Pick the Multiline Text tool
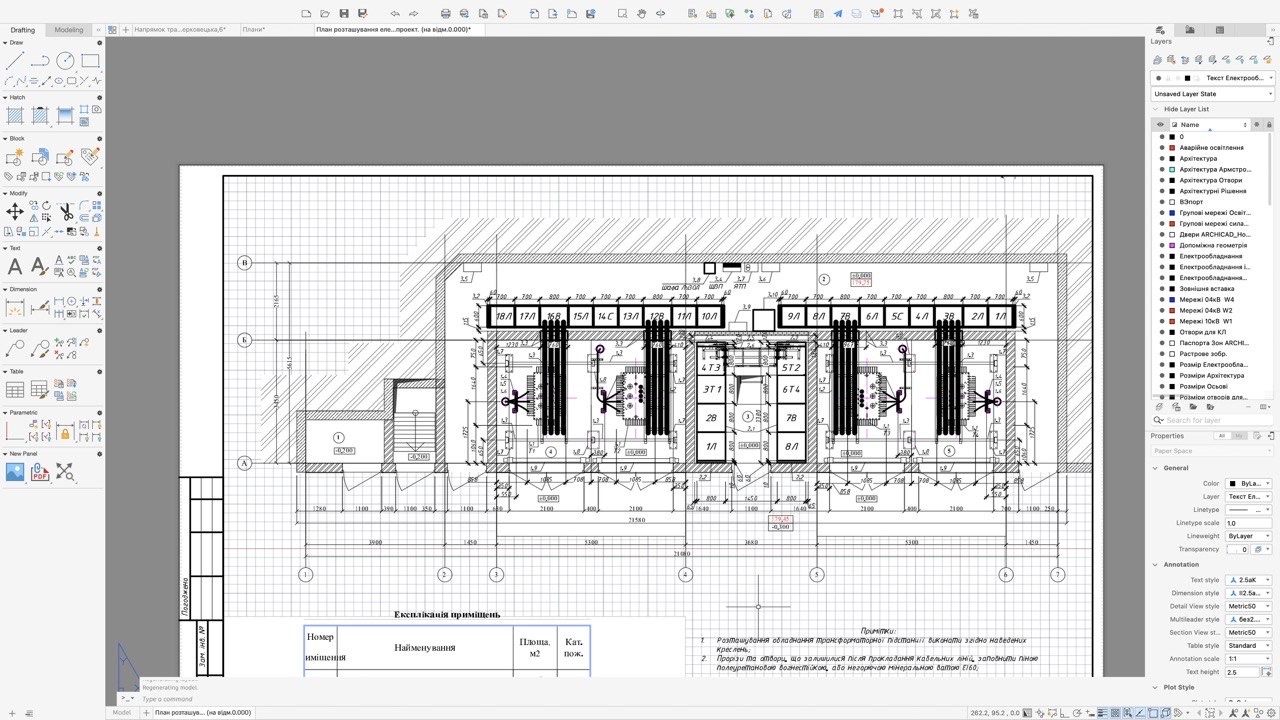This screenshot has height=720, width=1280. click(x=15, y=266)
